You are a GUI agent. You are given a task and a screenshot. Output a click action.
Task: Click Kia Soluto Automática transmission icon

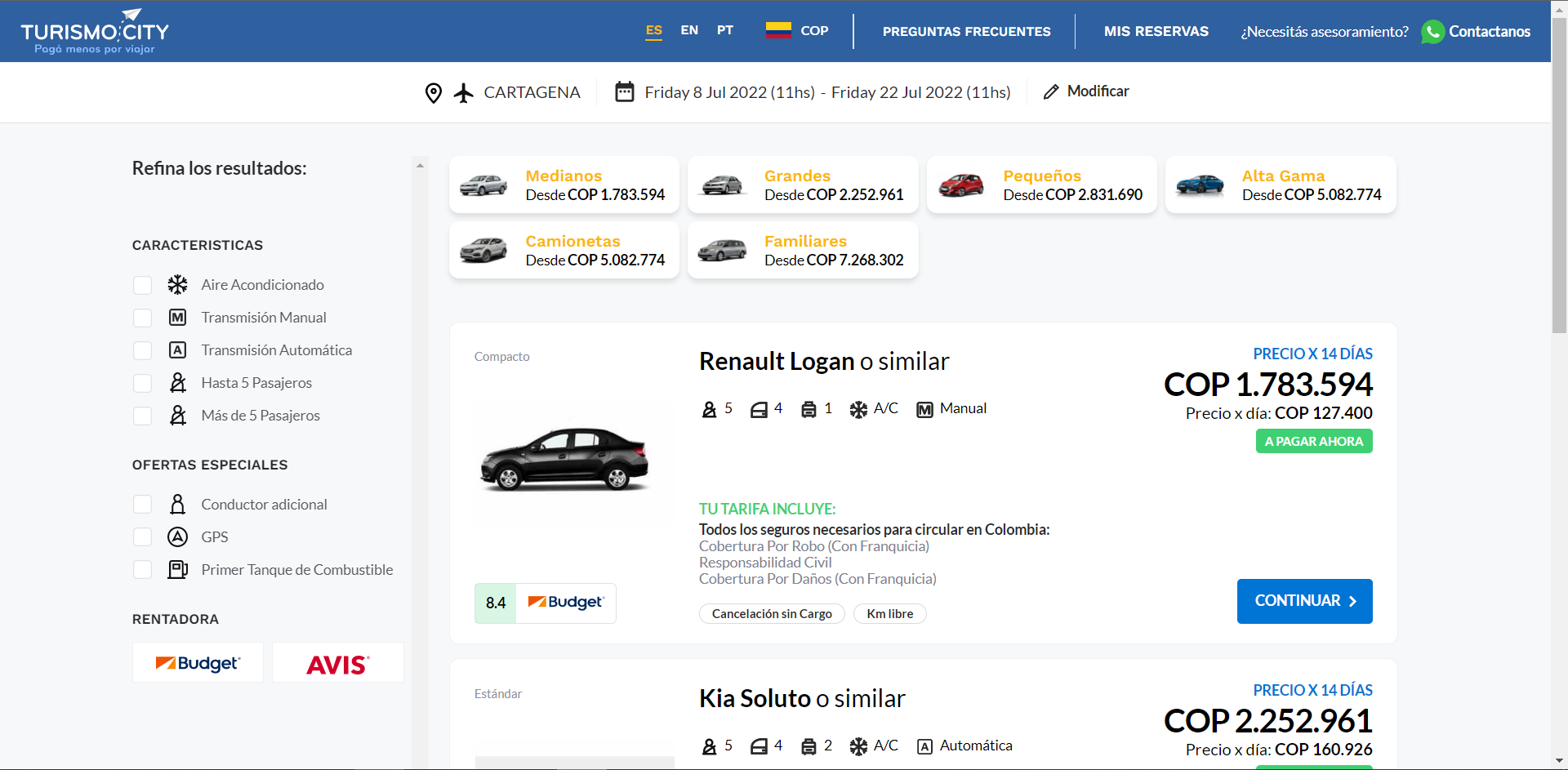[x=924, y=746]
